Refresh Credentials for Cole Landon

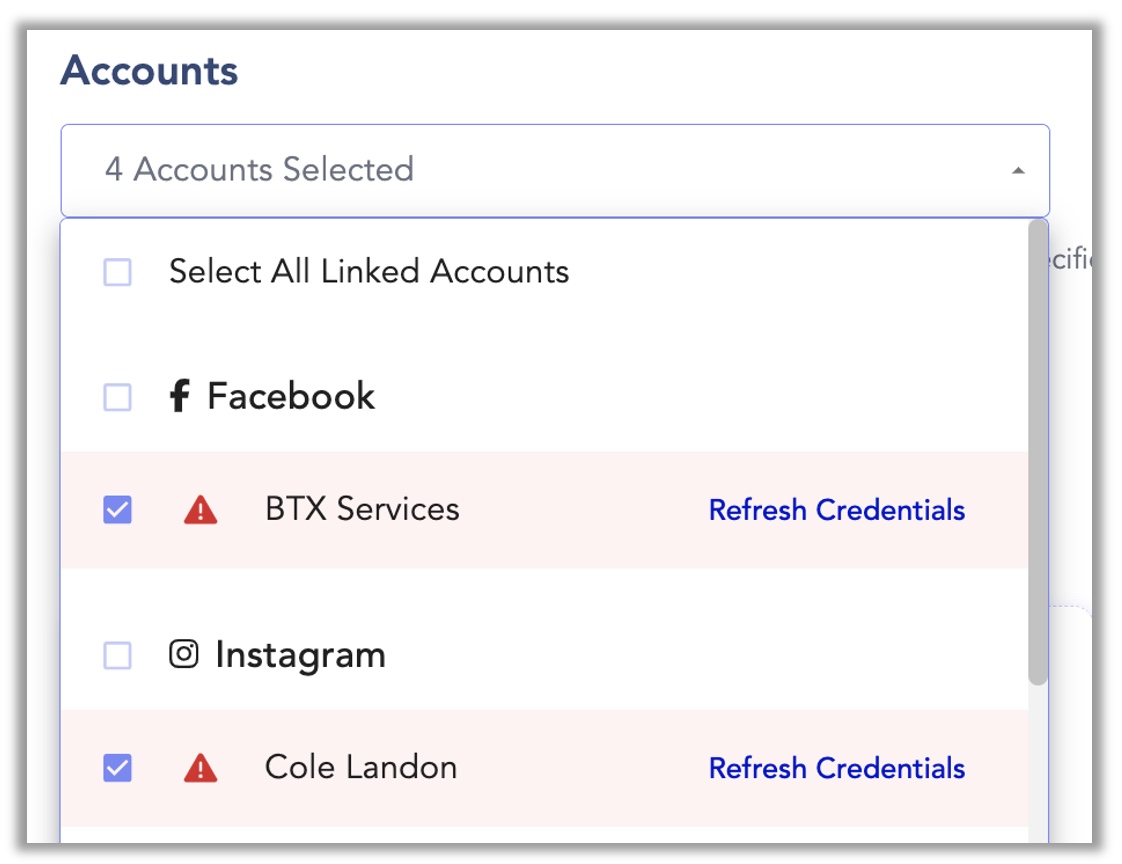[836, 768]
